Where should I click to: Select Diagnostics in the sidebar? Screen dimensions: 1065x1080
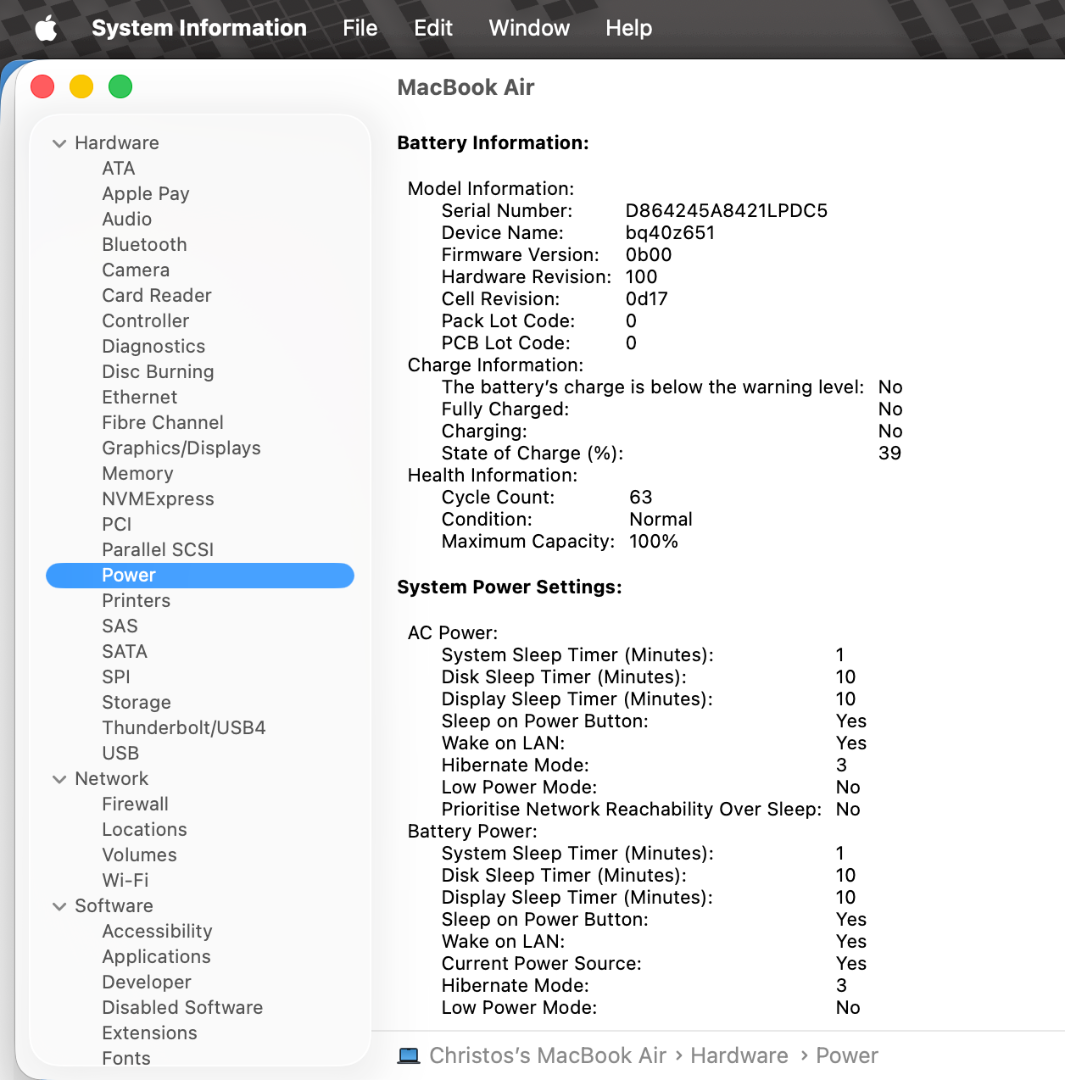point(154,346)
